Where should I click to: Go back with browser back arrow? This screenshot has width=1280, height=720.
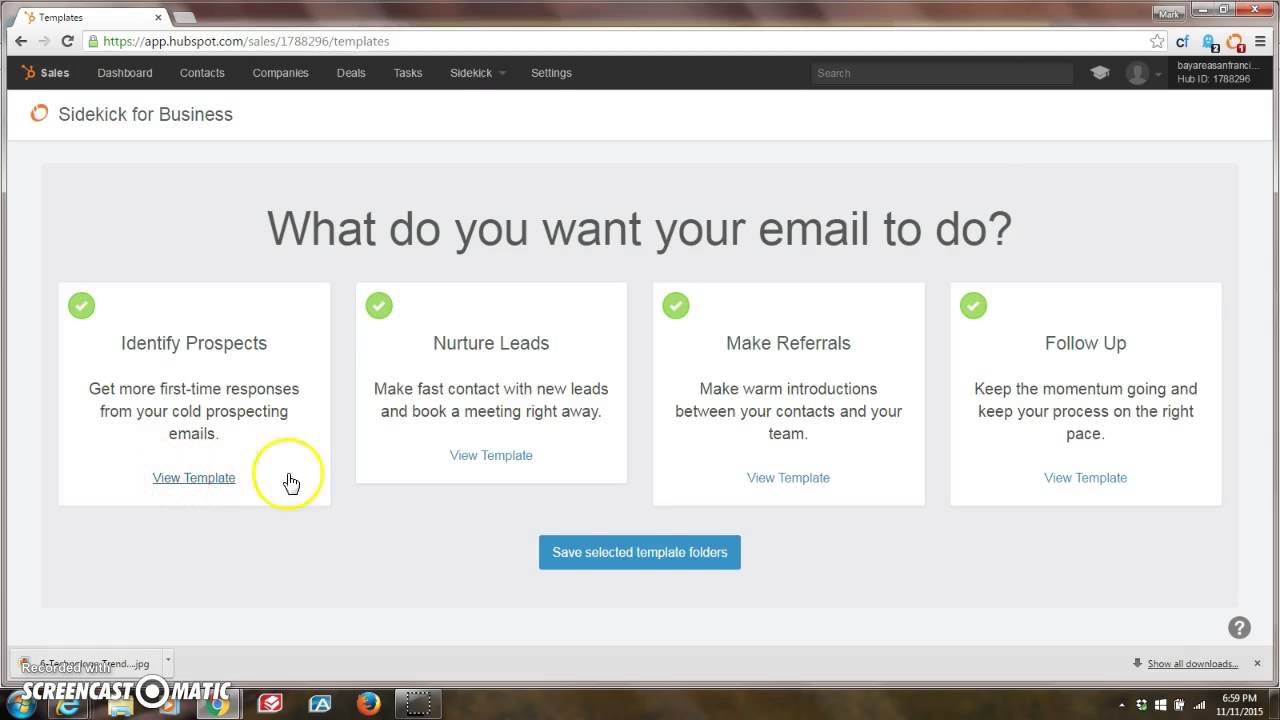click(21, 41)
